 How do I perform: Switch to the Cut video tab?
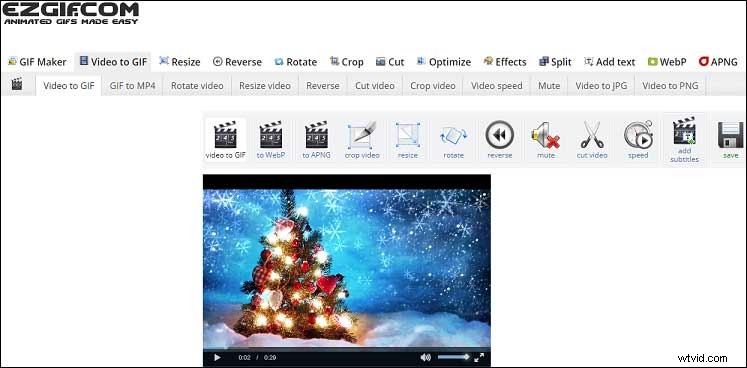pyautogui.click(x=375, y=86)
